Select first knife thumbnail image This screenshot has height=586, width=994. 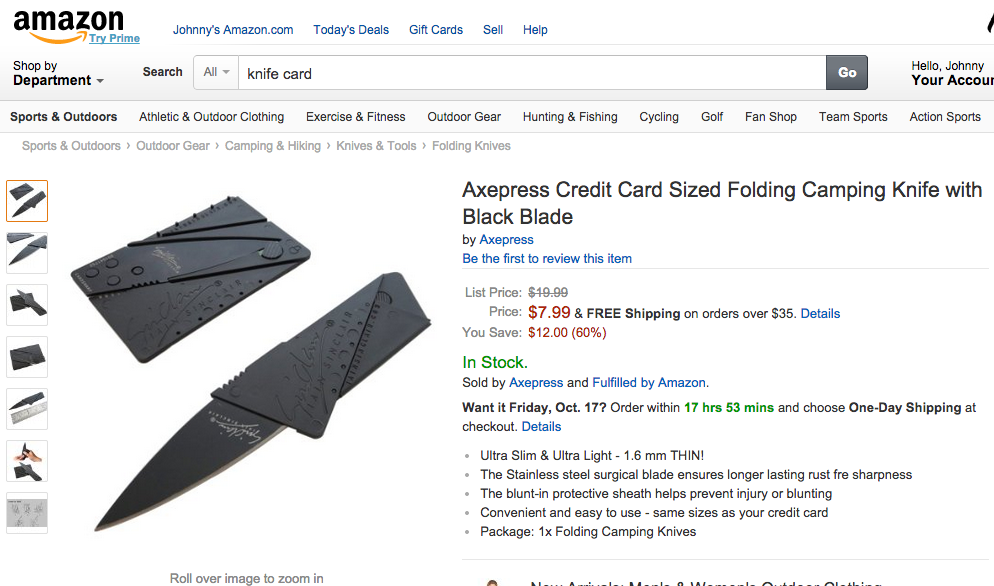pyautogui.click(x=27, y=201)
